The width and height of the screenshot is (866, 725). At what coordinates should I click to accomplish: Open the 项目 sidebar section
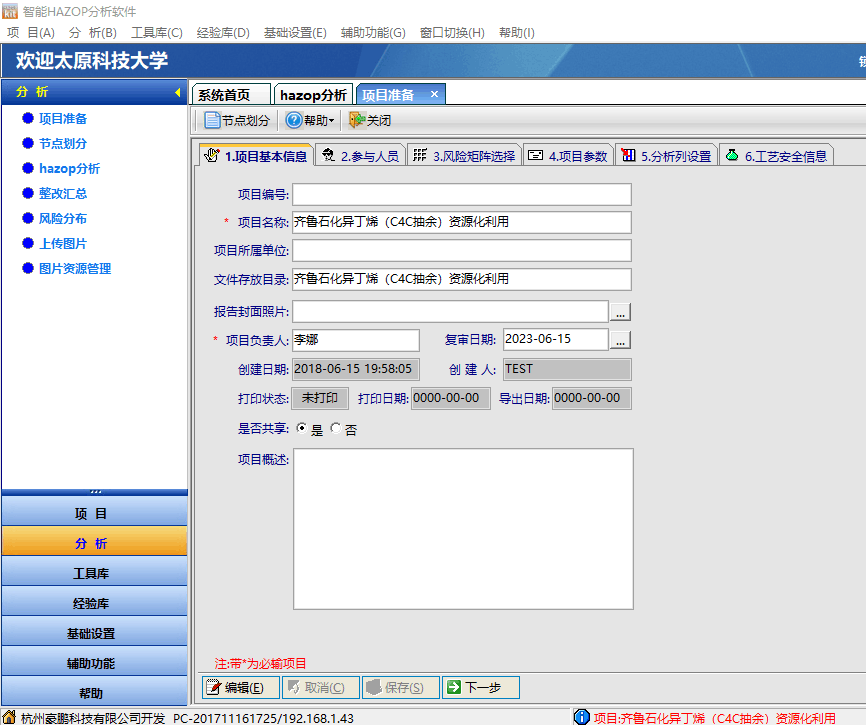tap(94, 511)
